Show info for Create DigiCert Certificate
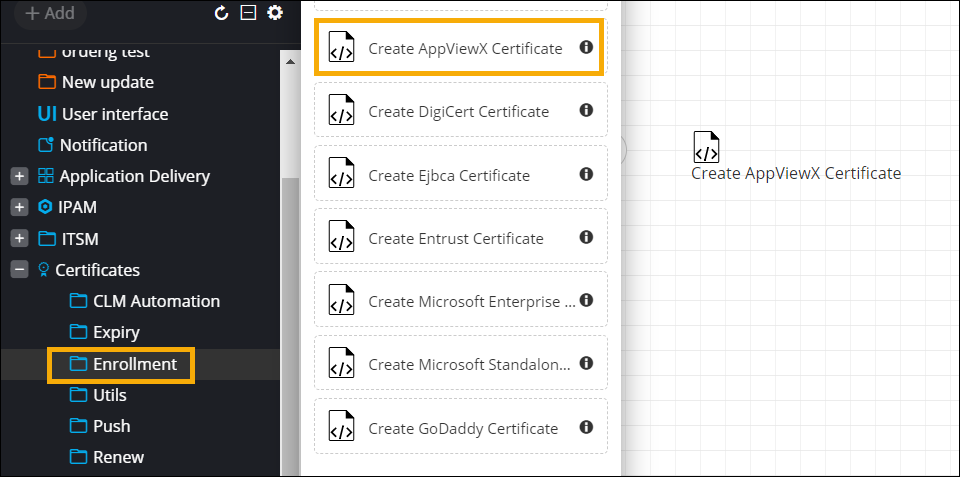Image resolution: width=960 pixels, height=477 pixels. [586, 110]
